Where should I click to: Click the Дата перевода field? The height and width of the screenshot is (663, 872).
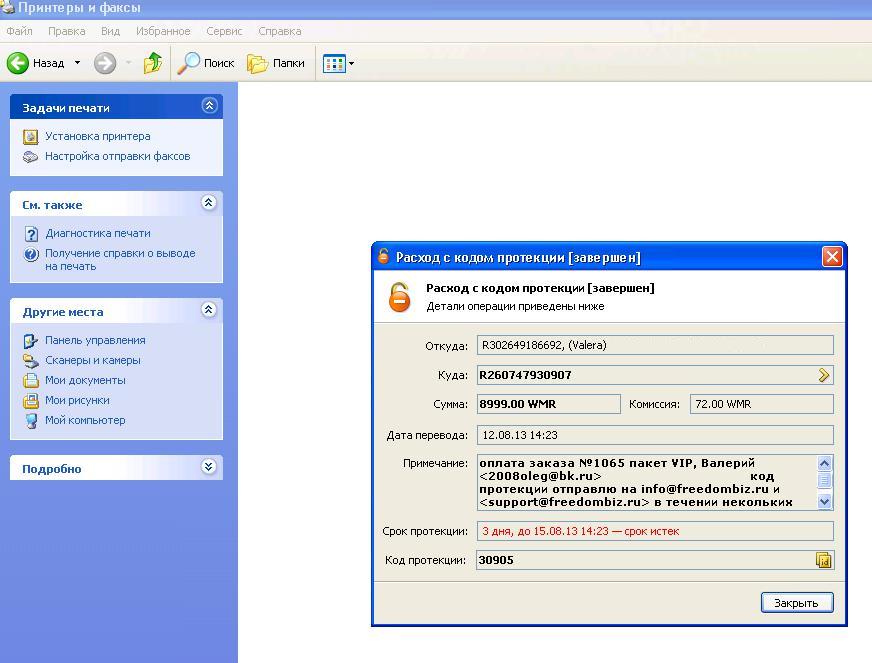click(x=655, y=435)
